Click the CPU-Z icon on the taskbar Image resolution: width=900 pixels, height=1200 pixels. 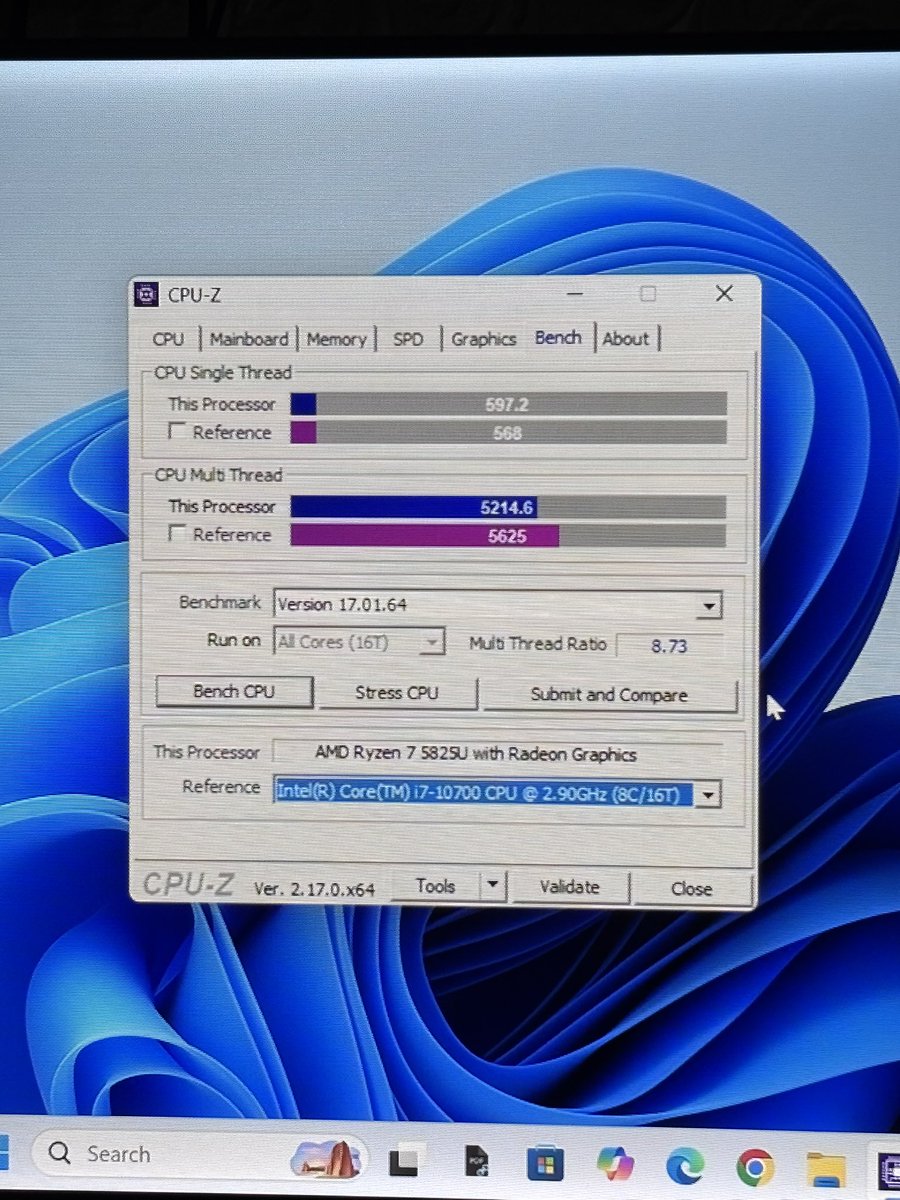(887, 1170)
